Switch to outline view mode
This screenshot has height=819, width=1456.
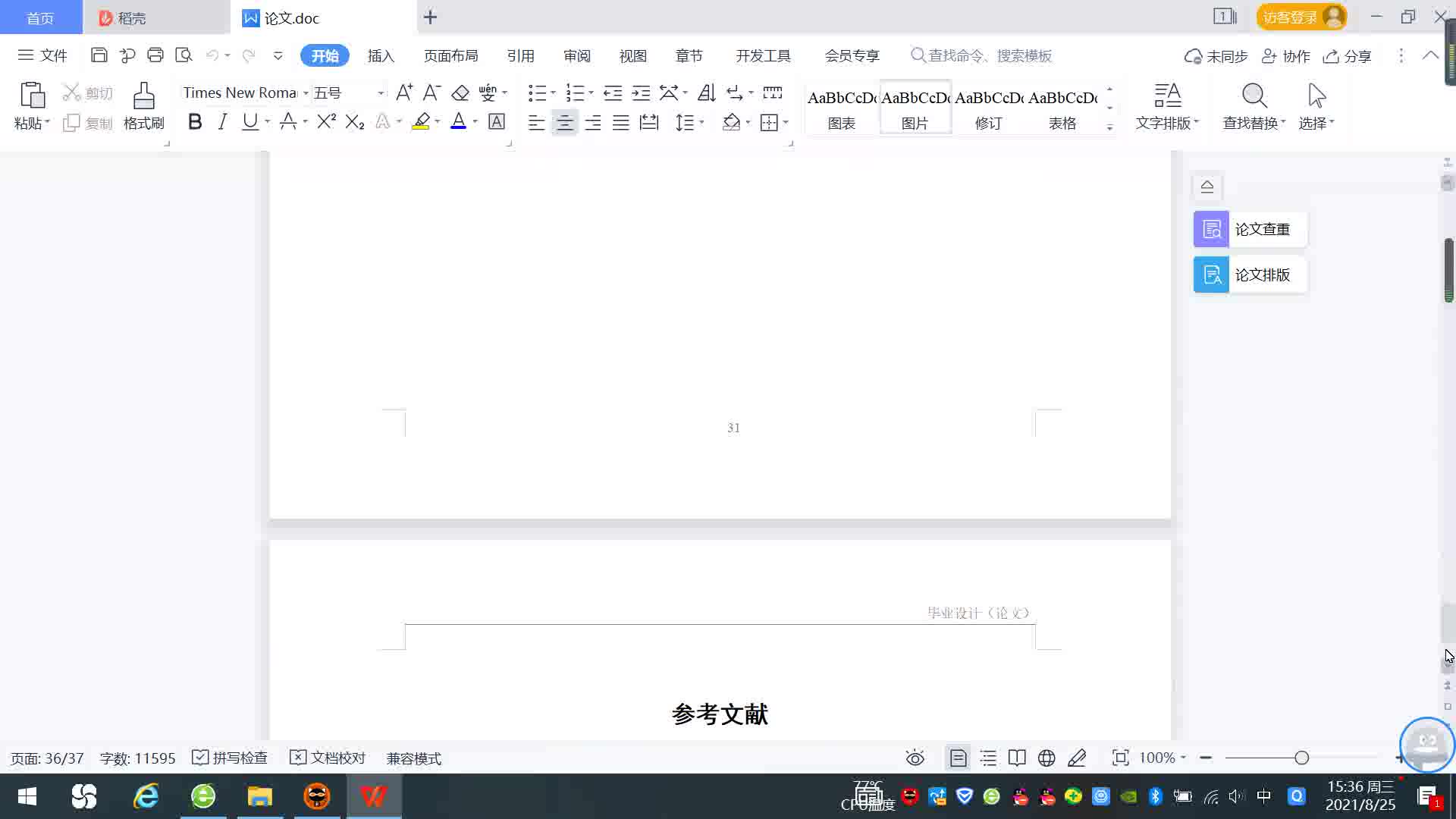(x=988, y=758)
